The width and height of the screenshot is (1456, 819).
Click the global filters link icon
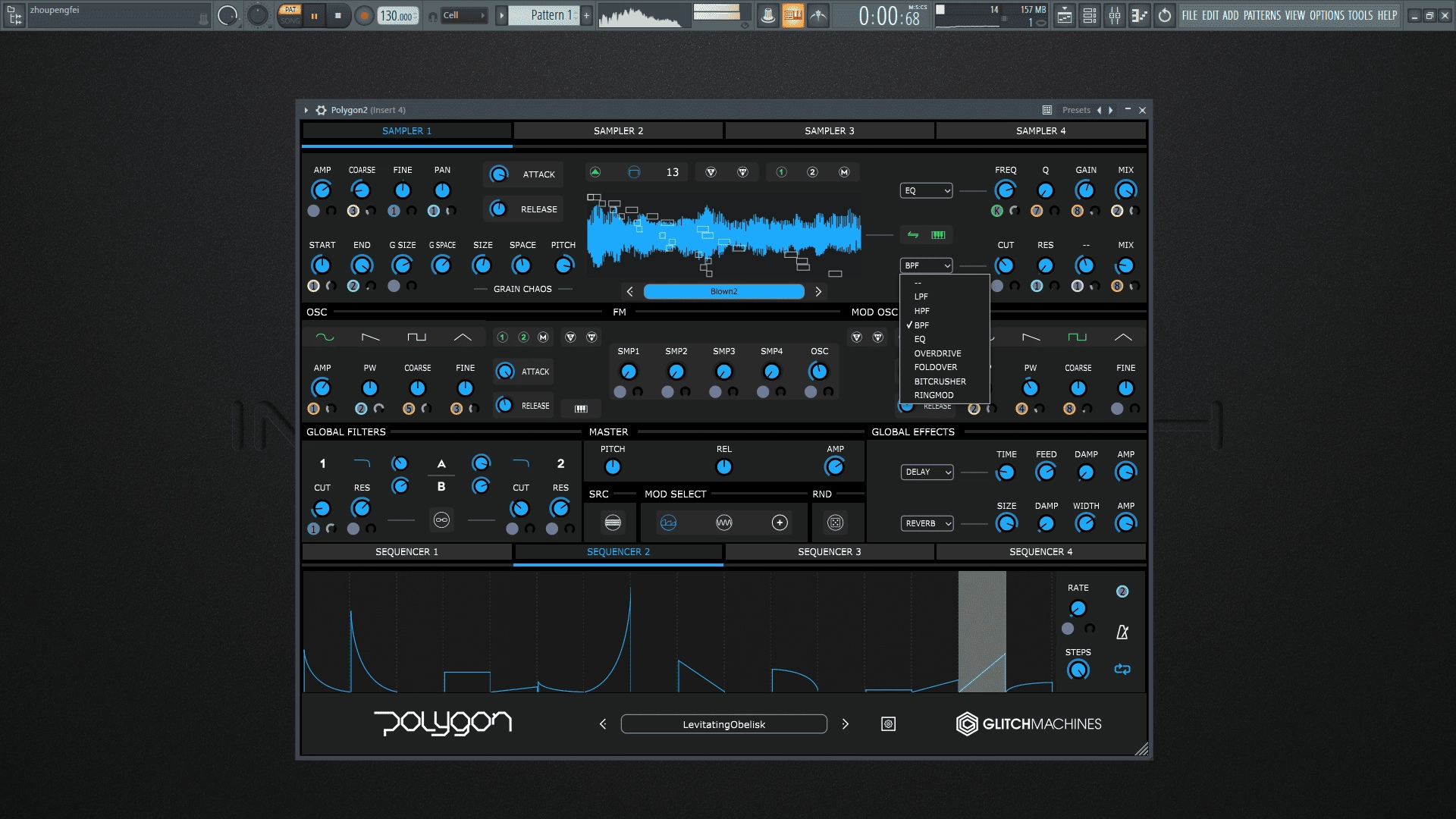click(x=441, y=520)
